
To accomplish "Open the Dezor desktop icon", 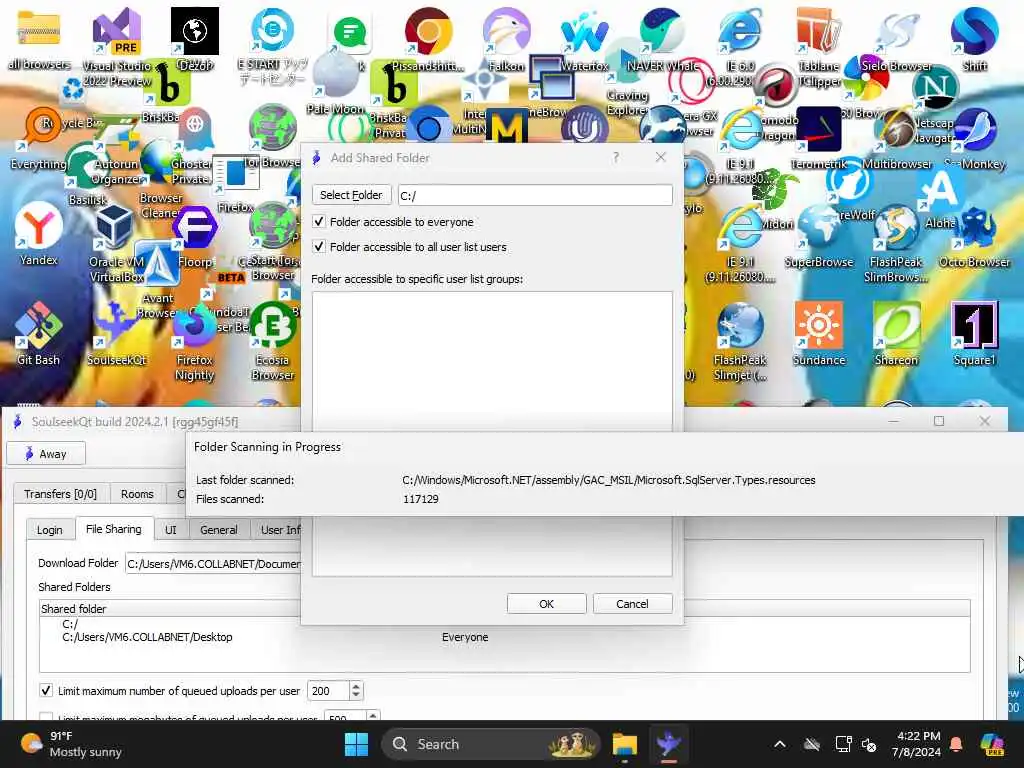I will (195, 38).
